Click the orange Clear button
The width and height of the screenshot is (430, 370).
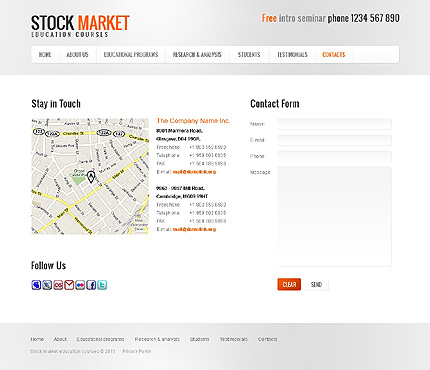[289, 284]
